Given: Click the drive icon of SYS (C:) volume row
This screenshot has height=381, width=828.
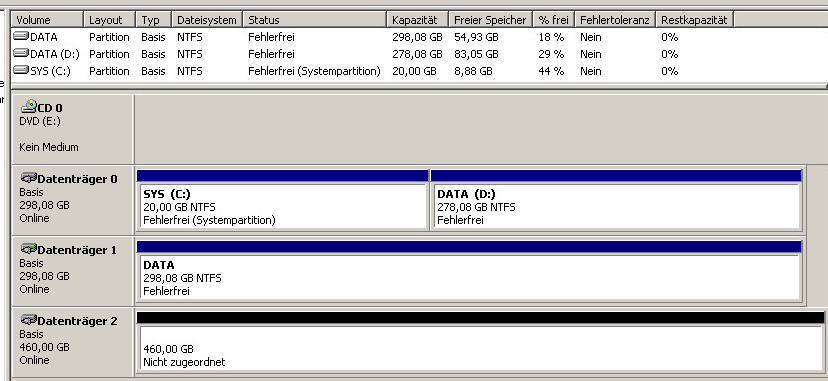Looking at the screenshot, I should click(x=21, y=70).
